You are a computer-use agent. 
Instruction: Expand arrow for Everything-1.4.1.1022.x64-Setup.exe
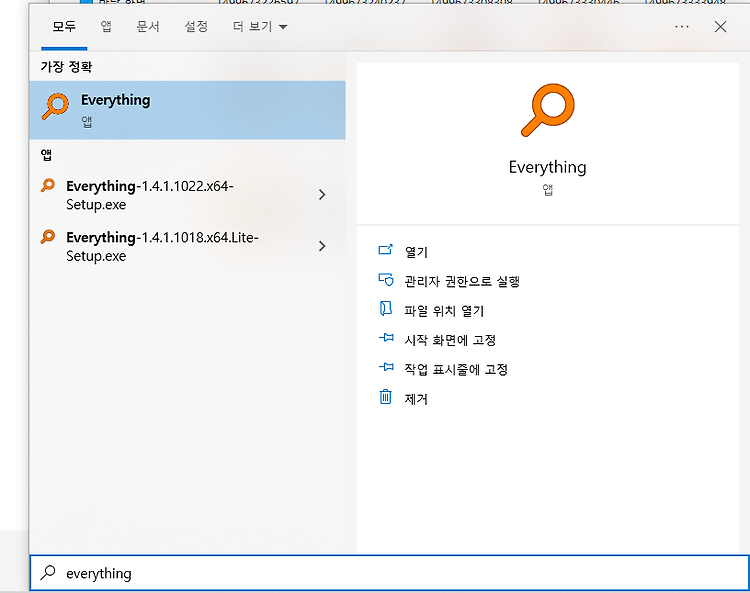pyautogui.click(x=322, y=195)
